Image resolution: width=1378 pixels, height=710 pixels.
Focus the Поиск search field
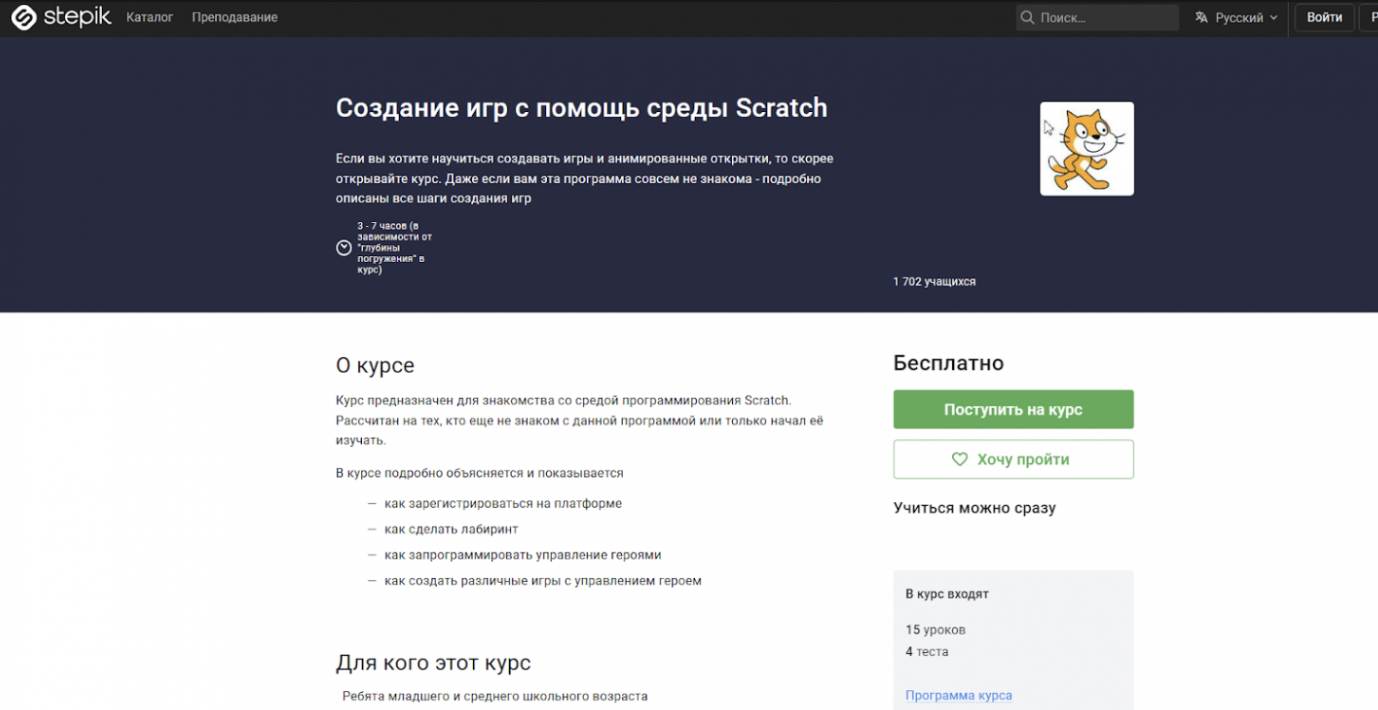1098,18
